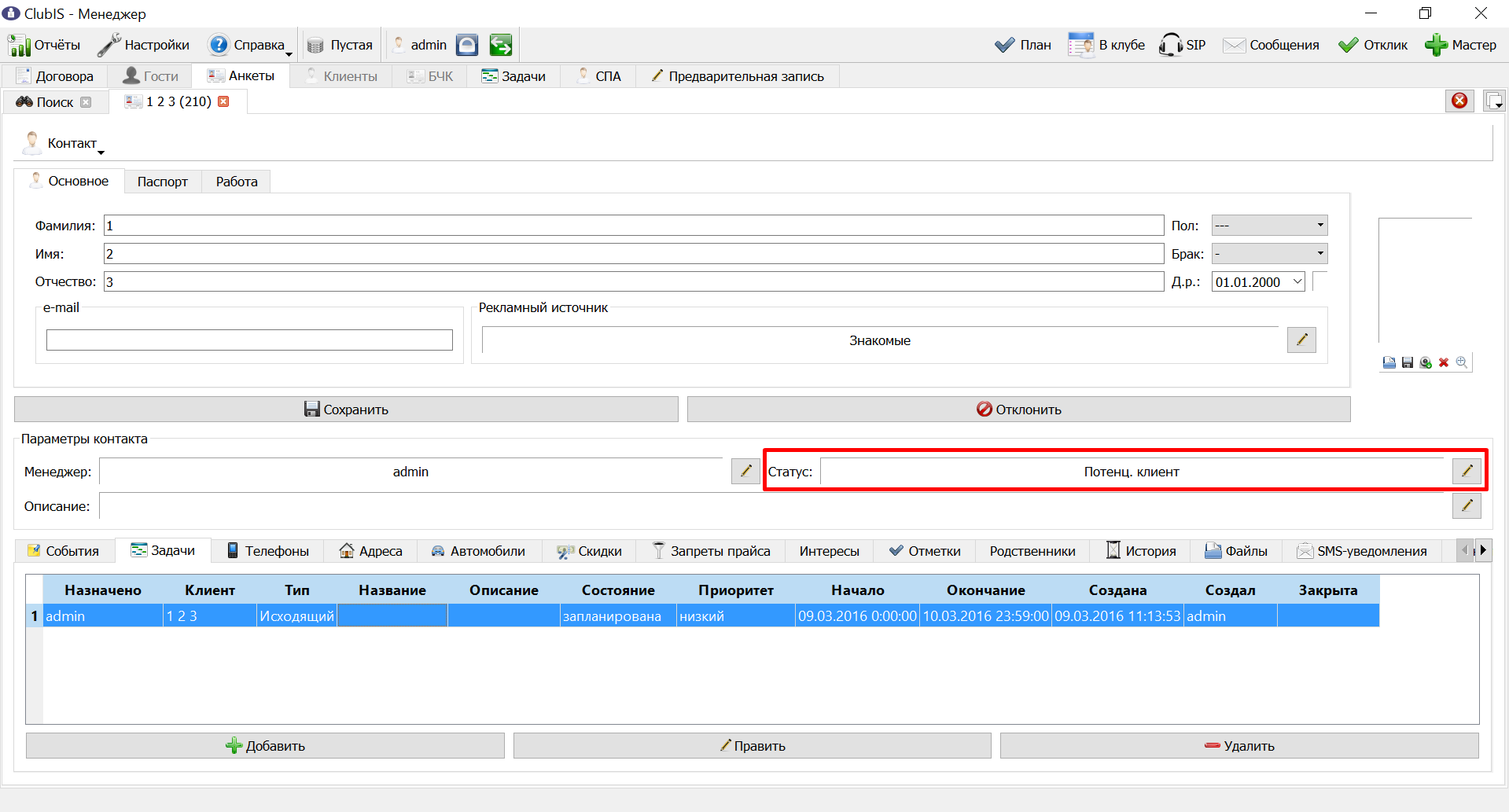Screen dimensions: 1509x812
Task: Open Настройки settings in the toolbar
Action: (144, 45)
